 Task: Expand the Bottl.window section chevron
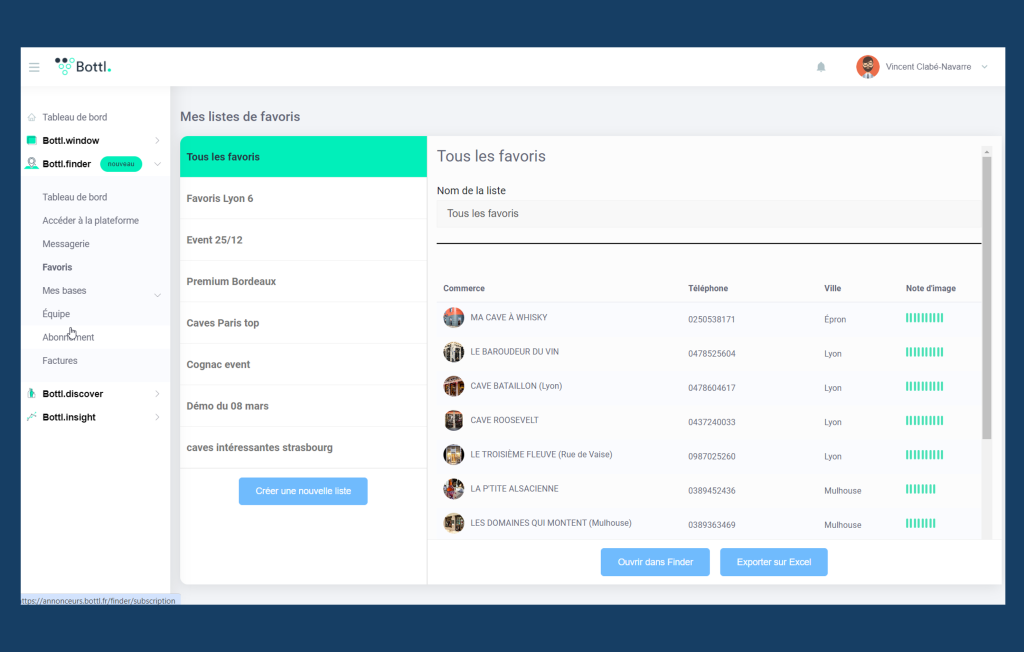pos(157,141)
